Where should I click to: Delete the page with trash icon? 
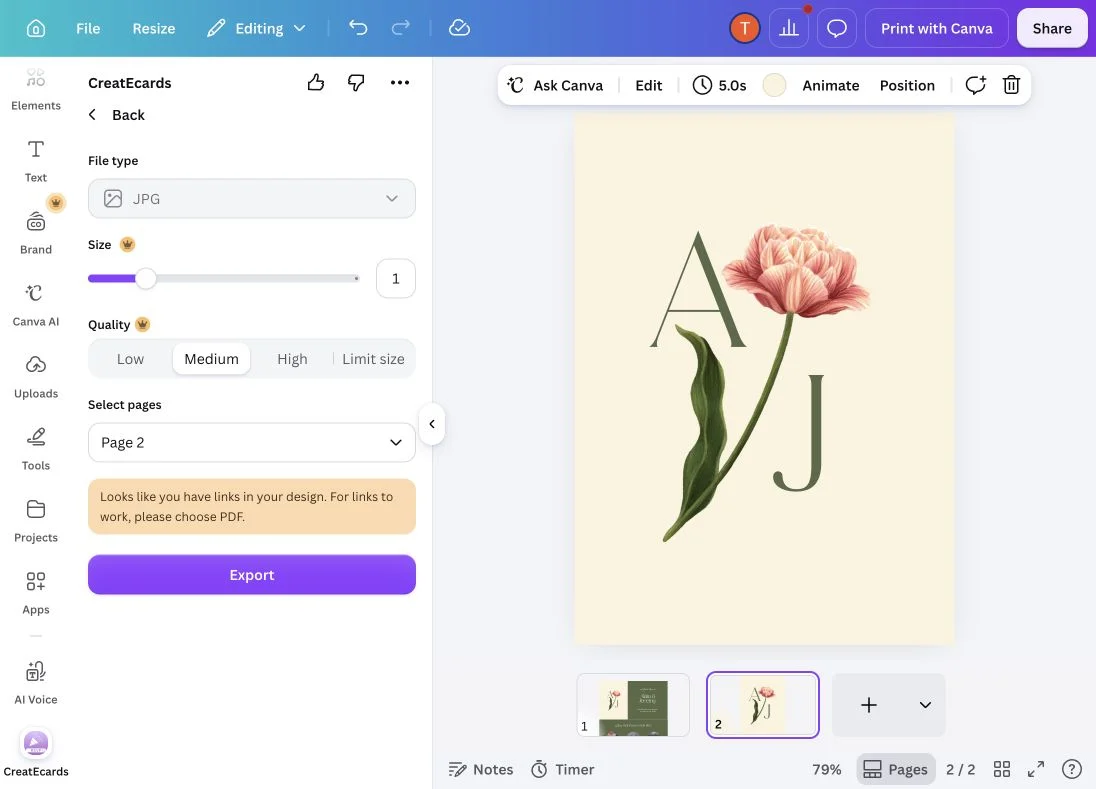[1011, 85]
